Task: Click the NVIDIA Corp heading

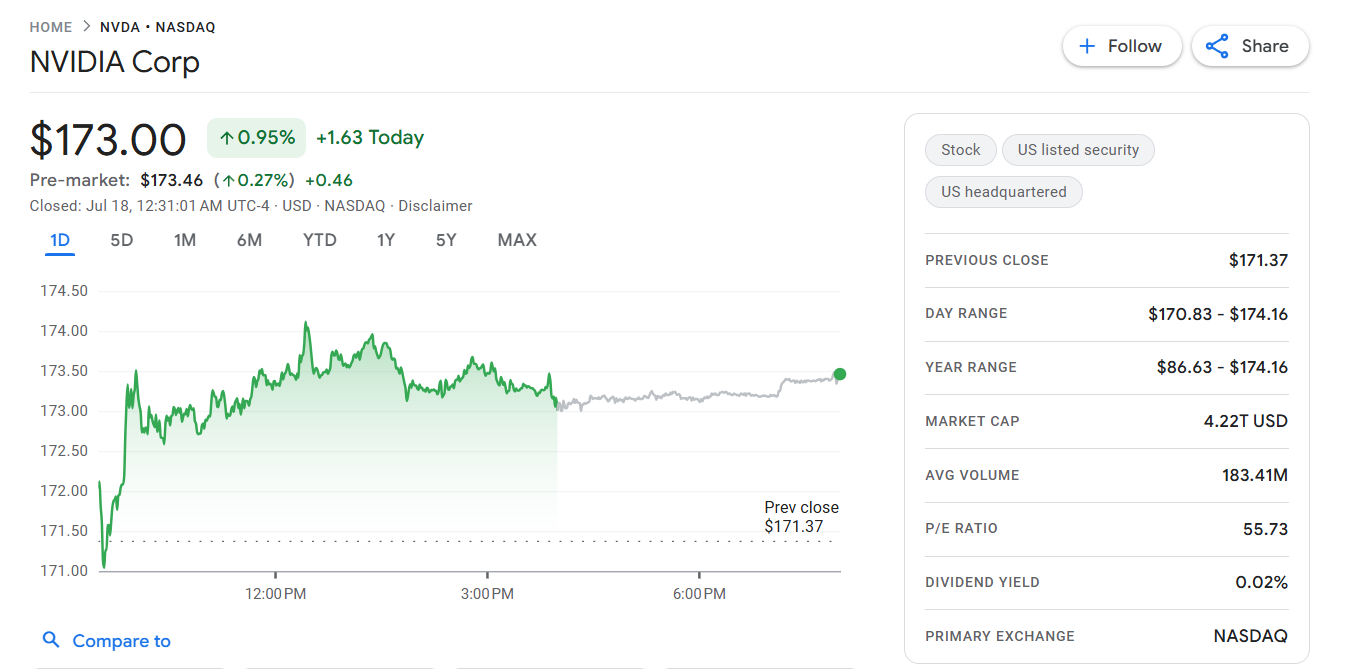Action: pos(115,62)
